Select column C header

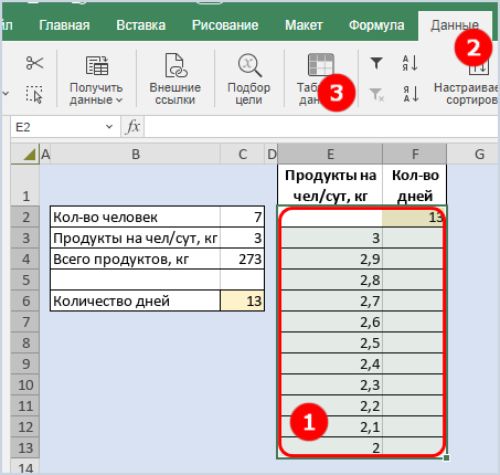[x=242, y=154]
